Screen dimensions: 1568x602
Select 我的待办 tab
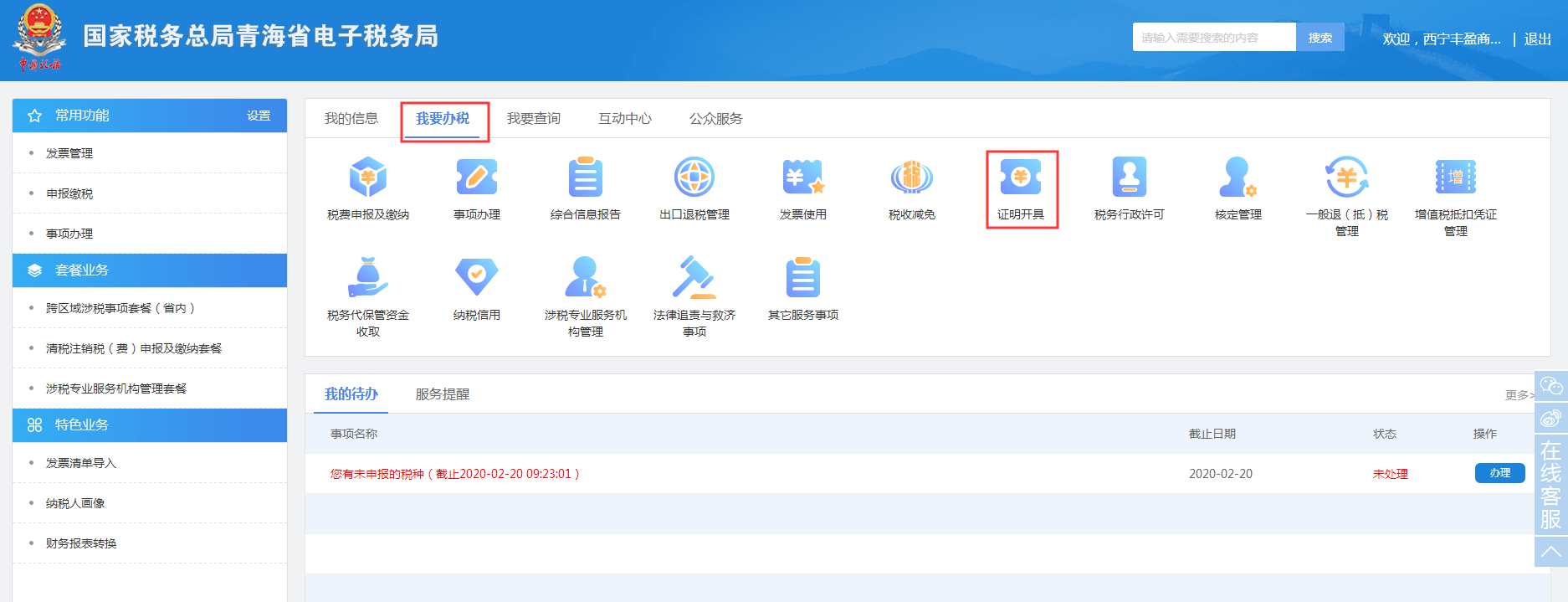pos(351,394)
